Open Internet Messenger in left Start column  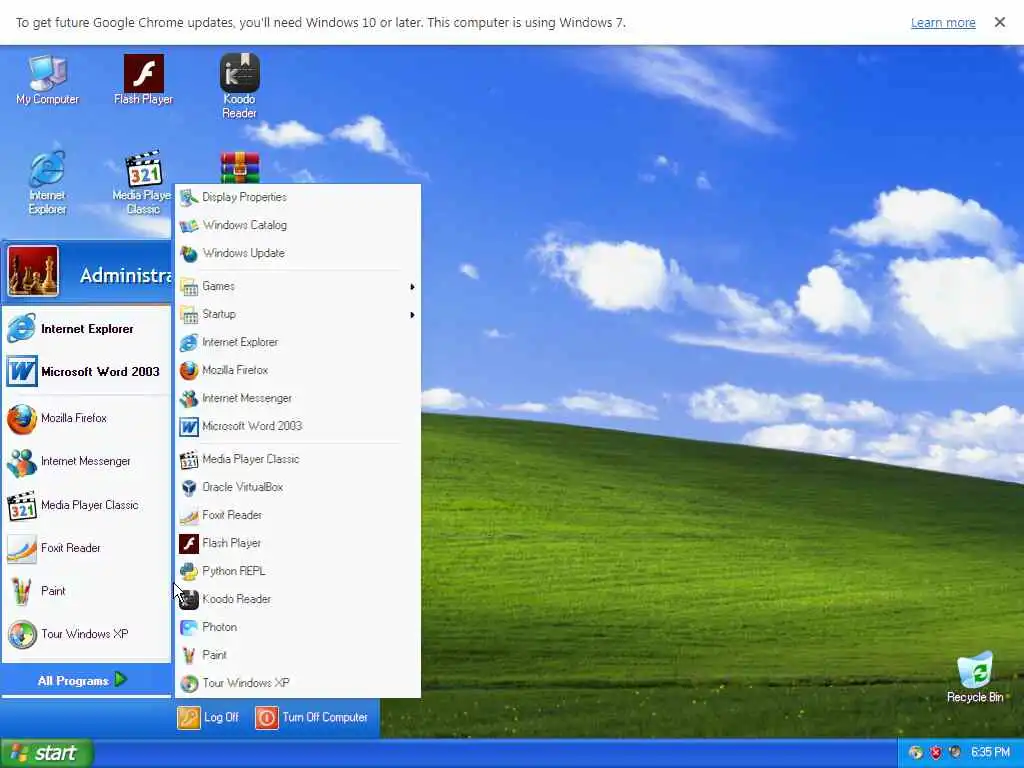[86, 461]
